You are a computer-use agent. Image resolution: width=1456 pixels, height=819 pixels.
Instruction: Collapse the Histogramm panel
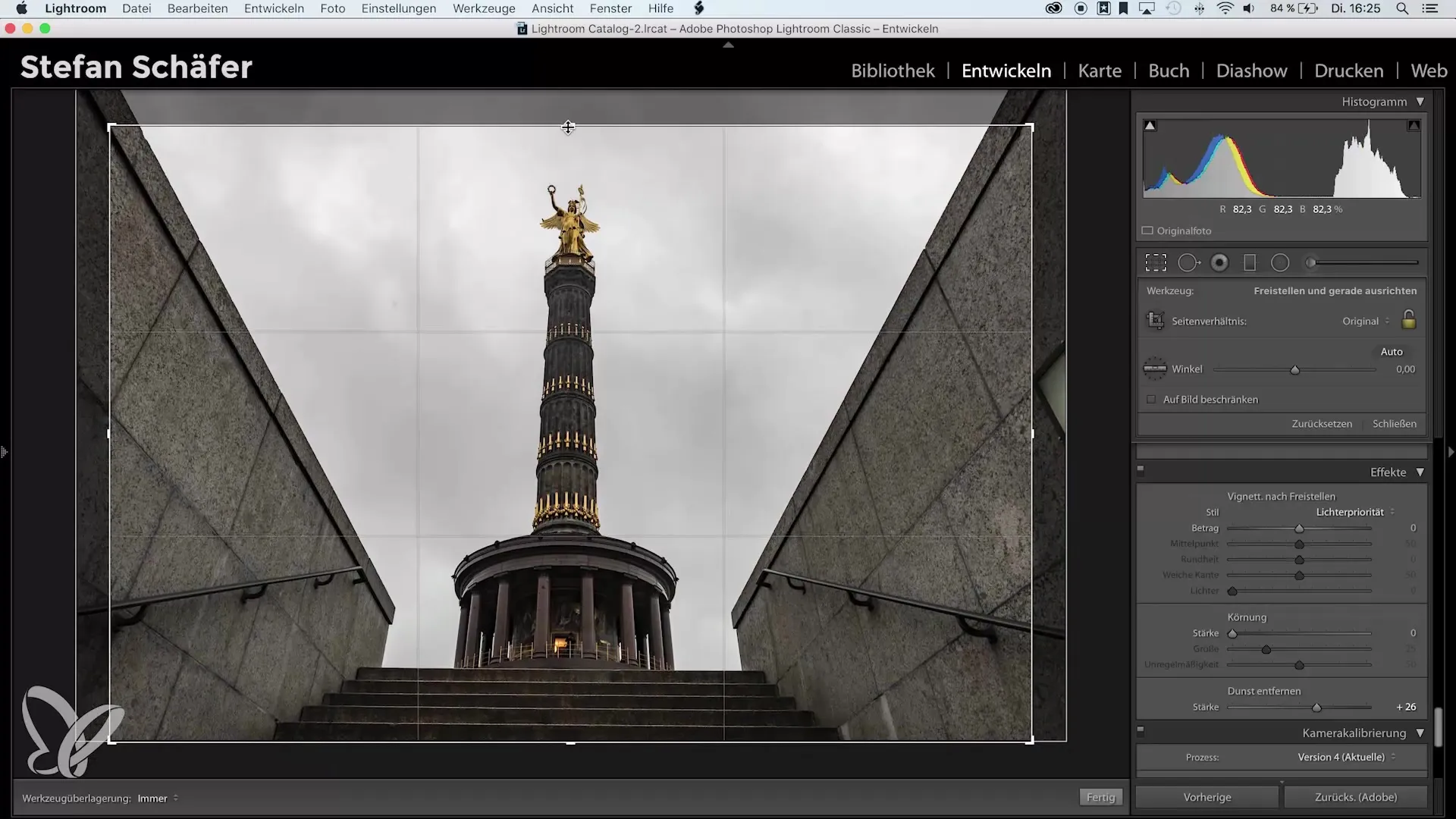tap(1420, 102)
